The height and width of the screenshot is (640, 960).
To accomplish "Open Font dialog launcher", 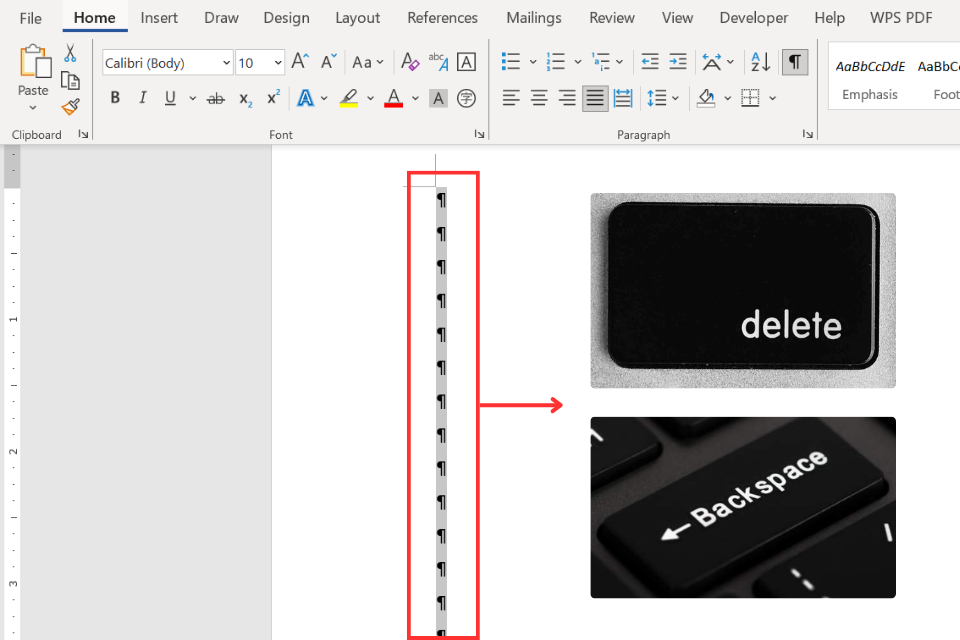I will tap(479, 134).
